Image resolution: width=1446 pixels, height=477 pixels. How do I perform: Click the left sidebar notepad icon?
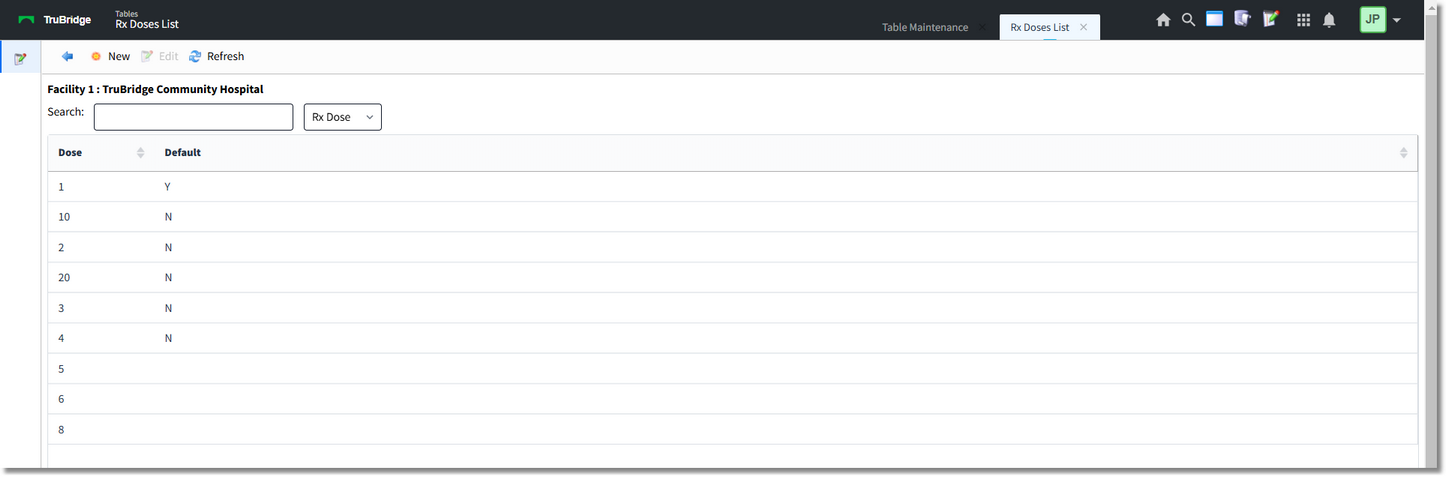(x=20, y=59)
